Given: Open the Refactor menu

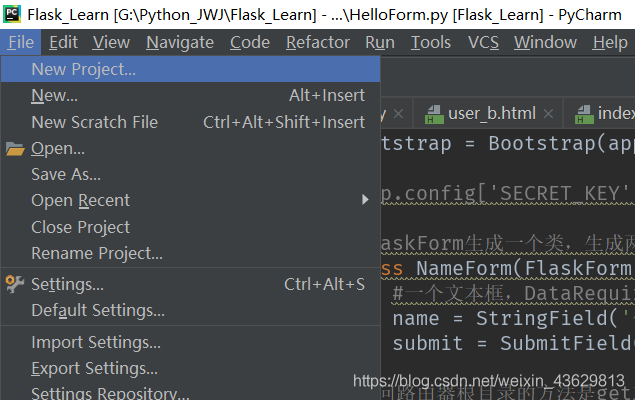Looking at the screenshot, I should pos(318,42).
